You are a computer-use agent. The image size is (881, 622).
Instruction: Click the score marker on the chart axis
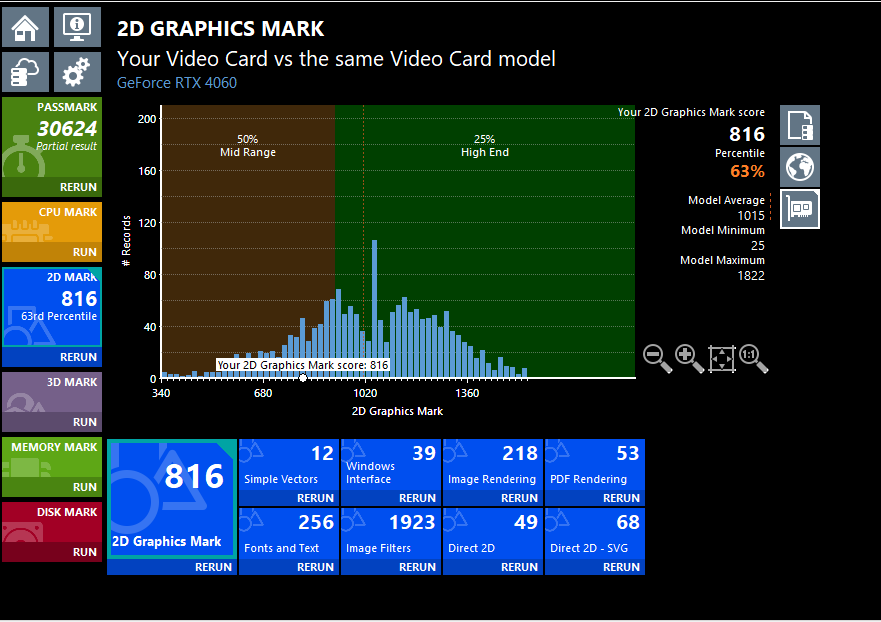coord(303,378)
